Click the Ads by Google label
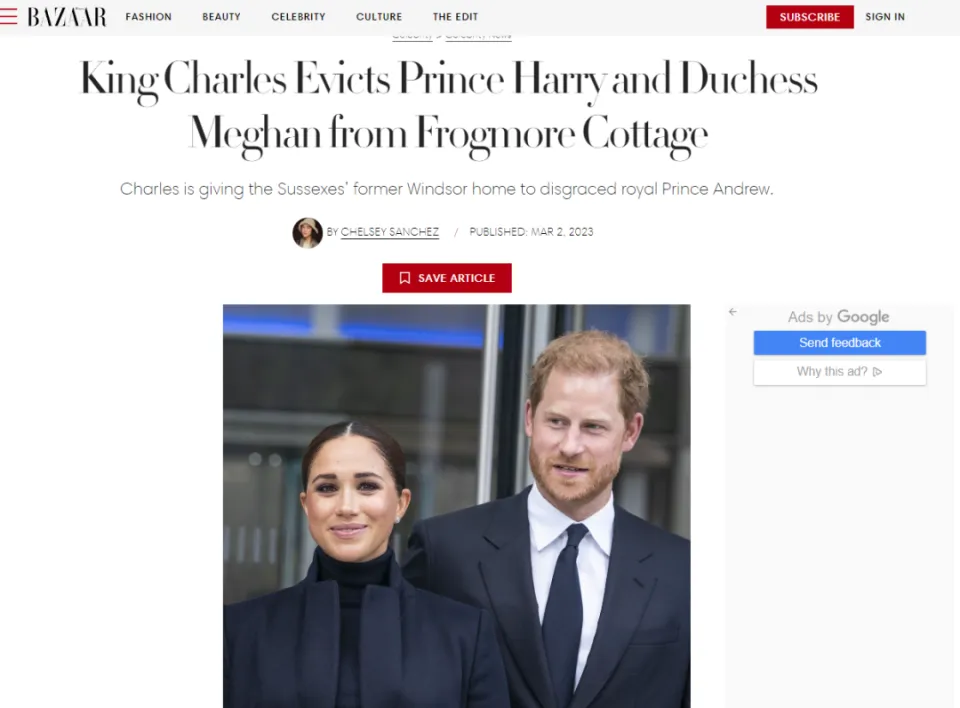 click(839, 317)
